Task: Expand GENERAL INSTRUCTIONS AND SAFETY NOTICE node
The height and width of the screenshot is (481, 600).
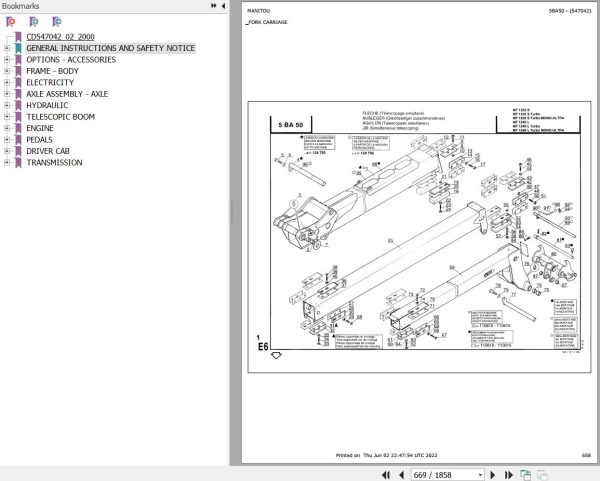Action: coord(7,48)
